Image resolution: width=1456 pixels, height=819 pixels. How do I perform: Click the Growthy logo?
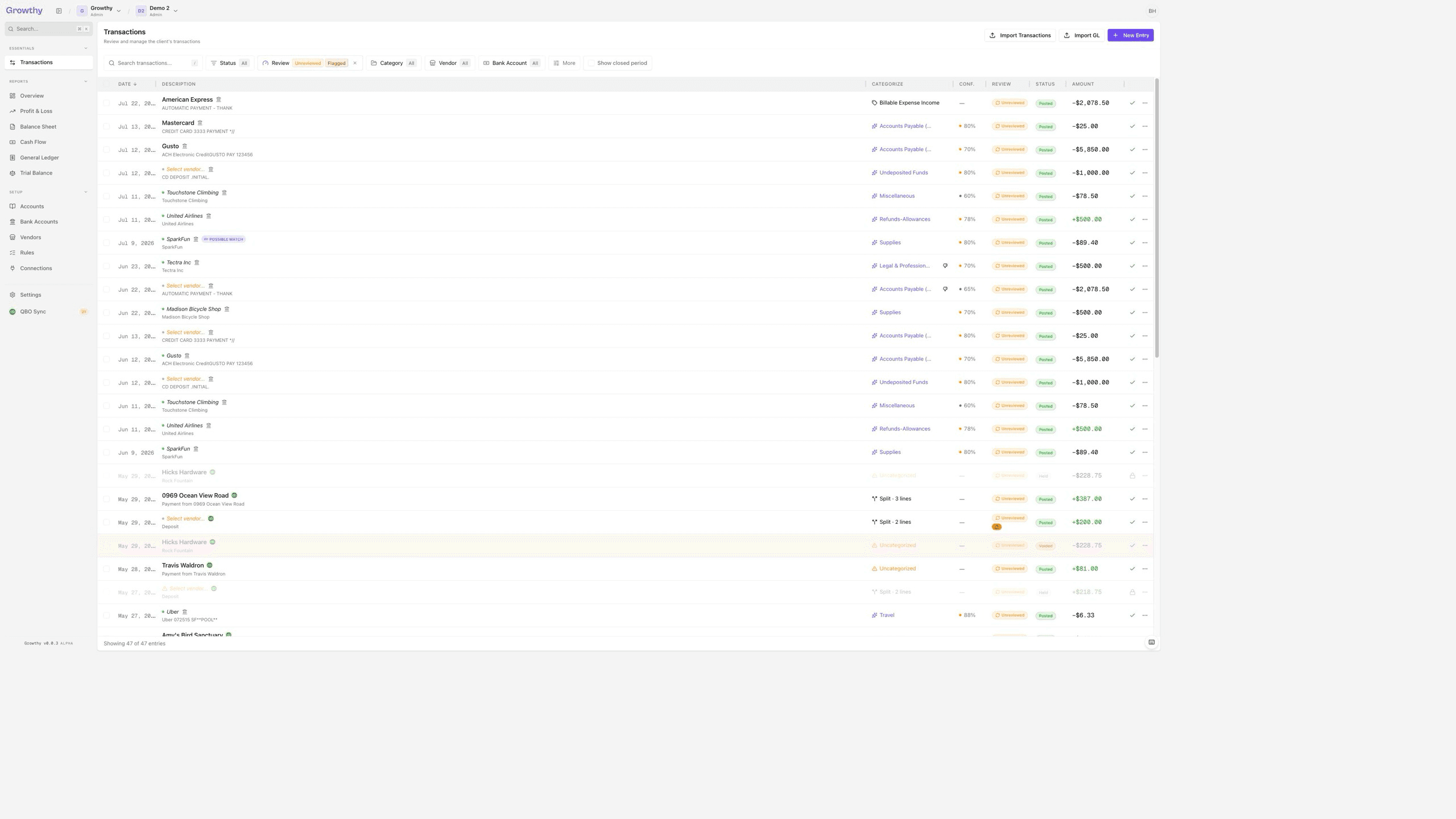24,11
